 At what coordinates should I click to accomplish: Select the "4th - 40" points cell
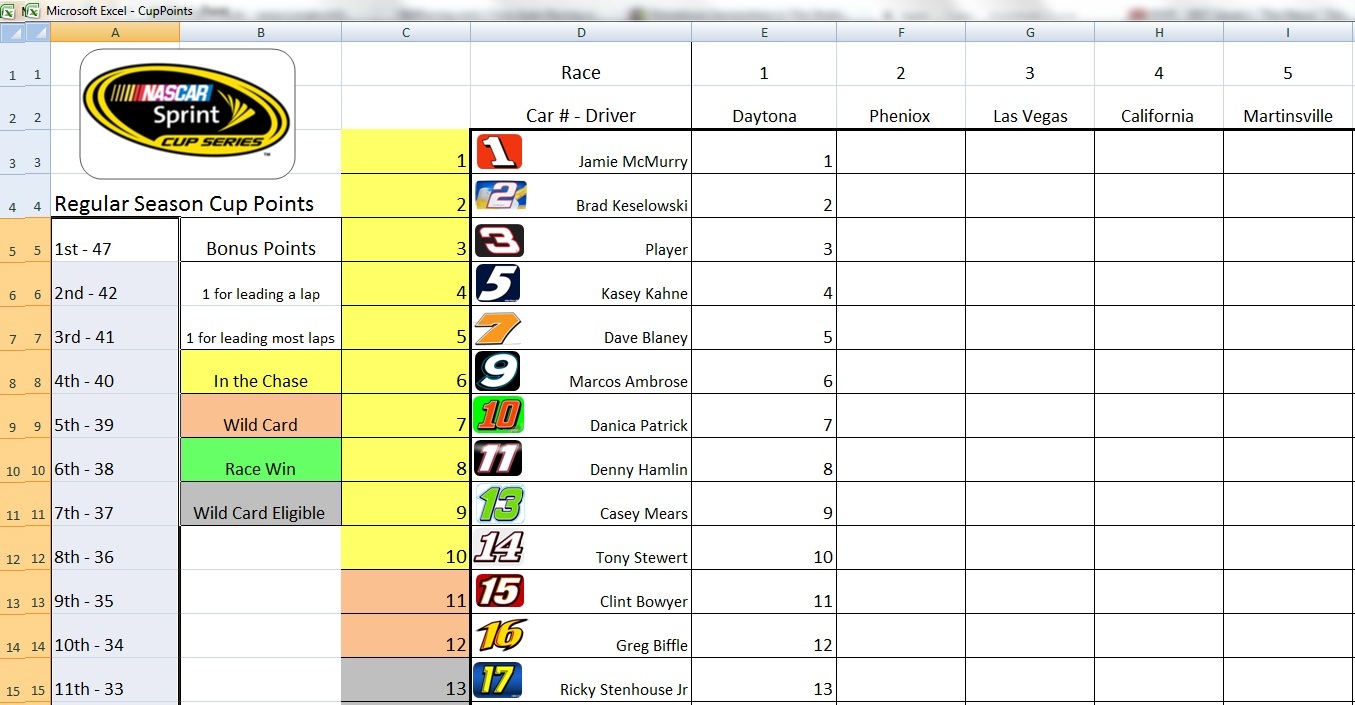point(116,372)
